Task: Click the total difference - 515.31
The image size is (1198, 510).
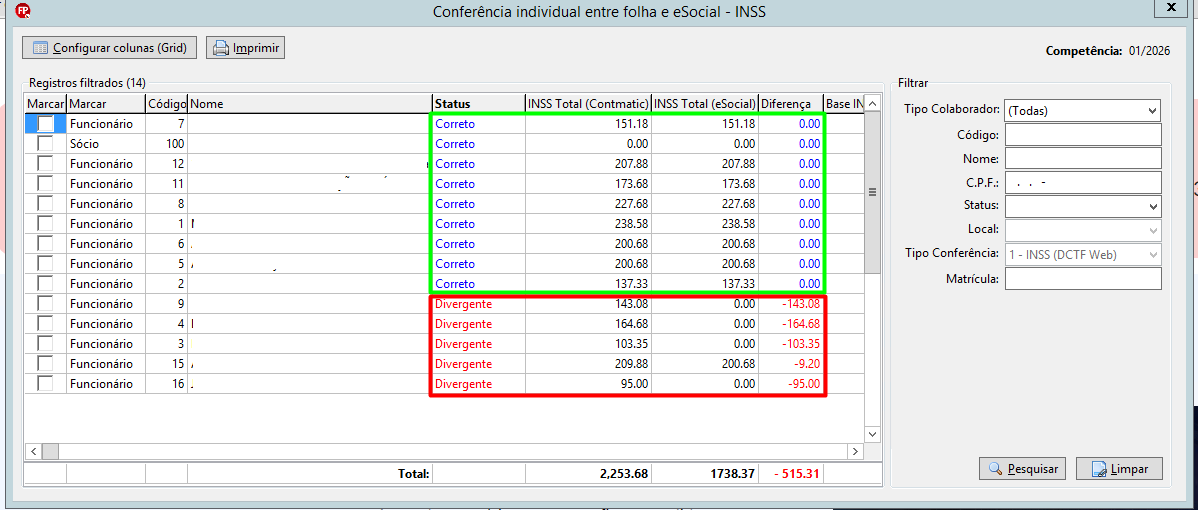Action: 795,474
